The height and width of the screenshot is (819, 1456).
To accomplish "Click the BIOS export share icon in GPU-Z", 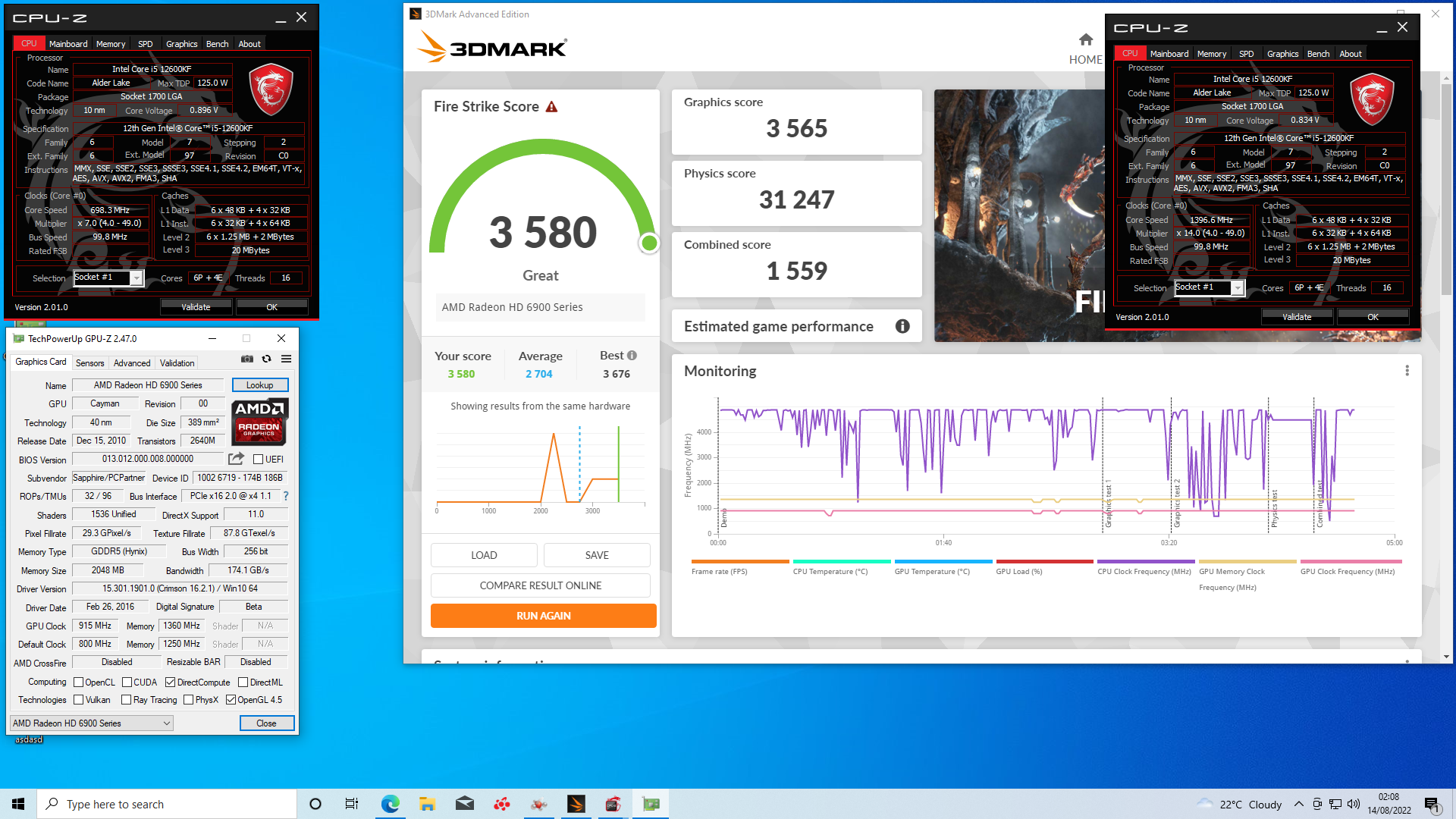I will coord(236,459).
